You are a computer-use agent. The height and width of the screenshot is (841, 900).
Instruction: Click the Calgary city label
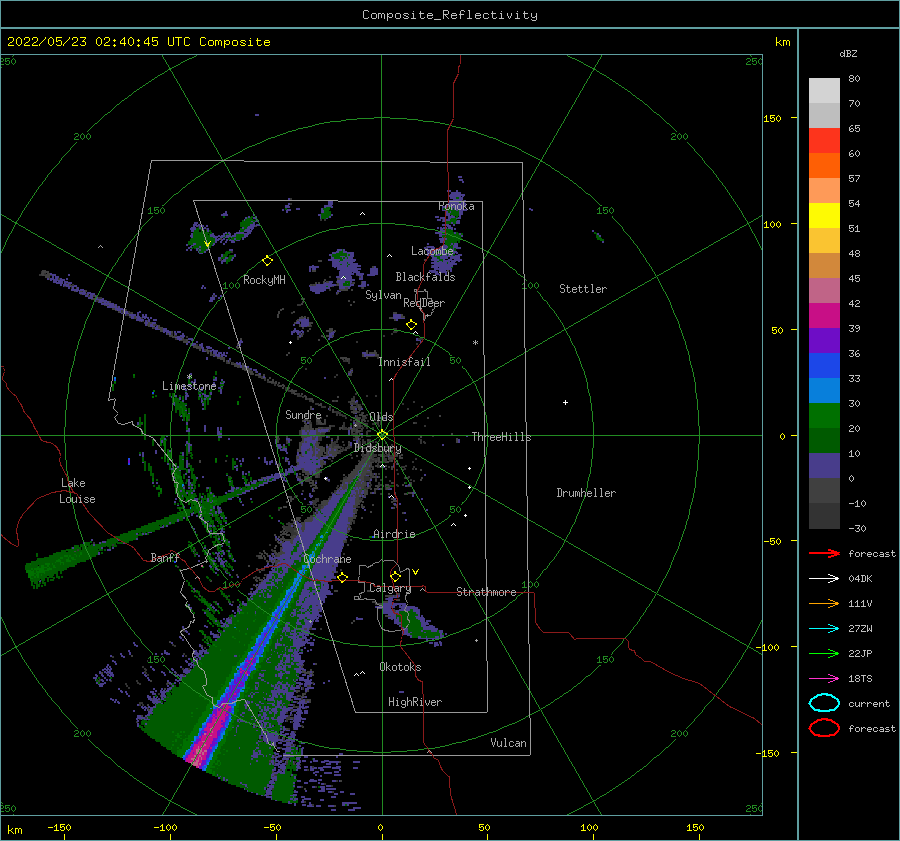(x=390, y=588)
